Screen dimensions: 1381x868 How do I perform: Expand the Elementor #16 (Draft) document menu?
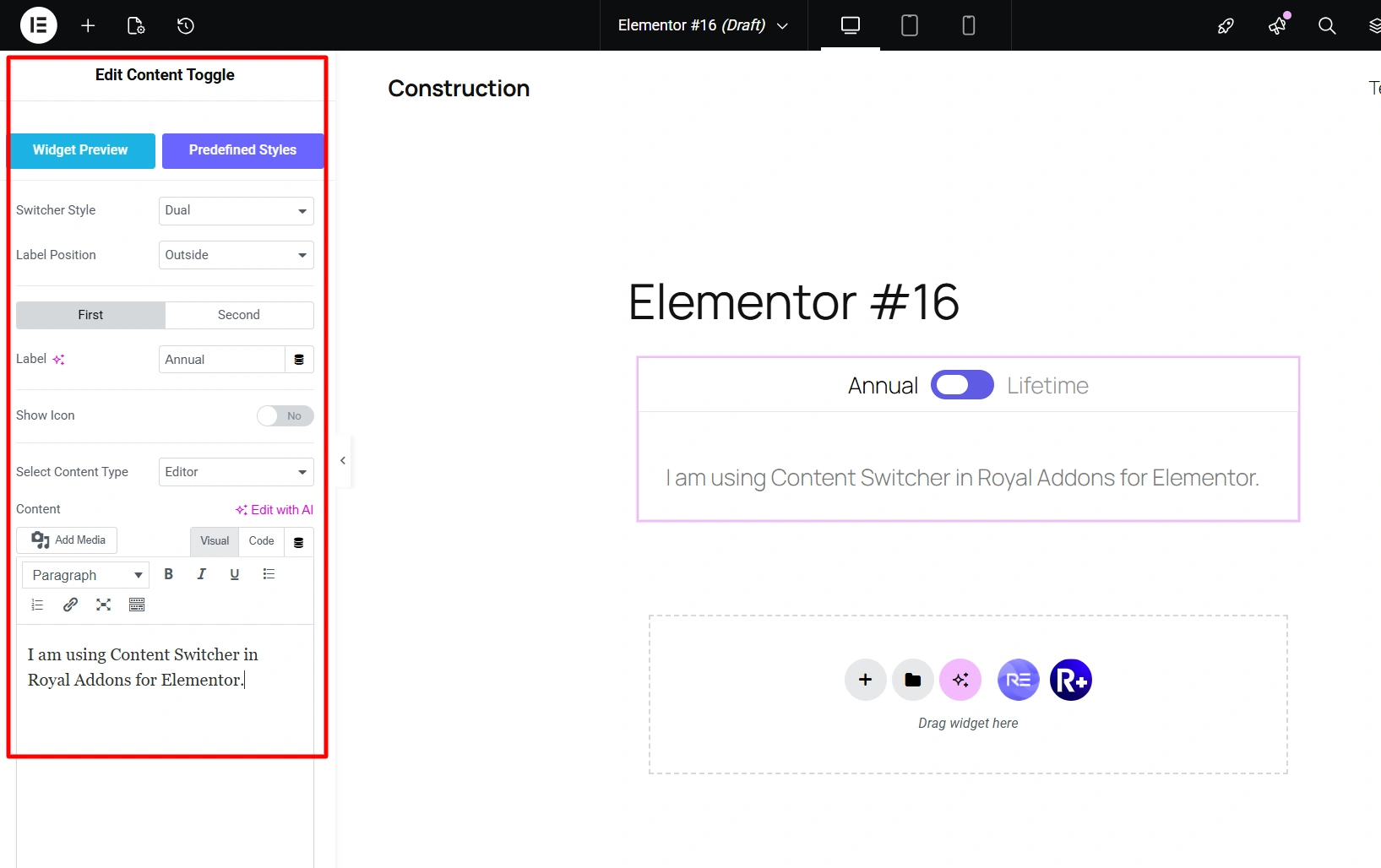703,25
